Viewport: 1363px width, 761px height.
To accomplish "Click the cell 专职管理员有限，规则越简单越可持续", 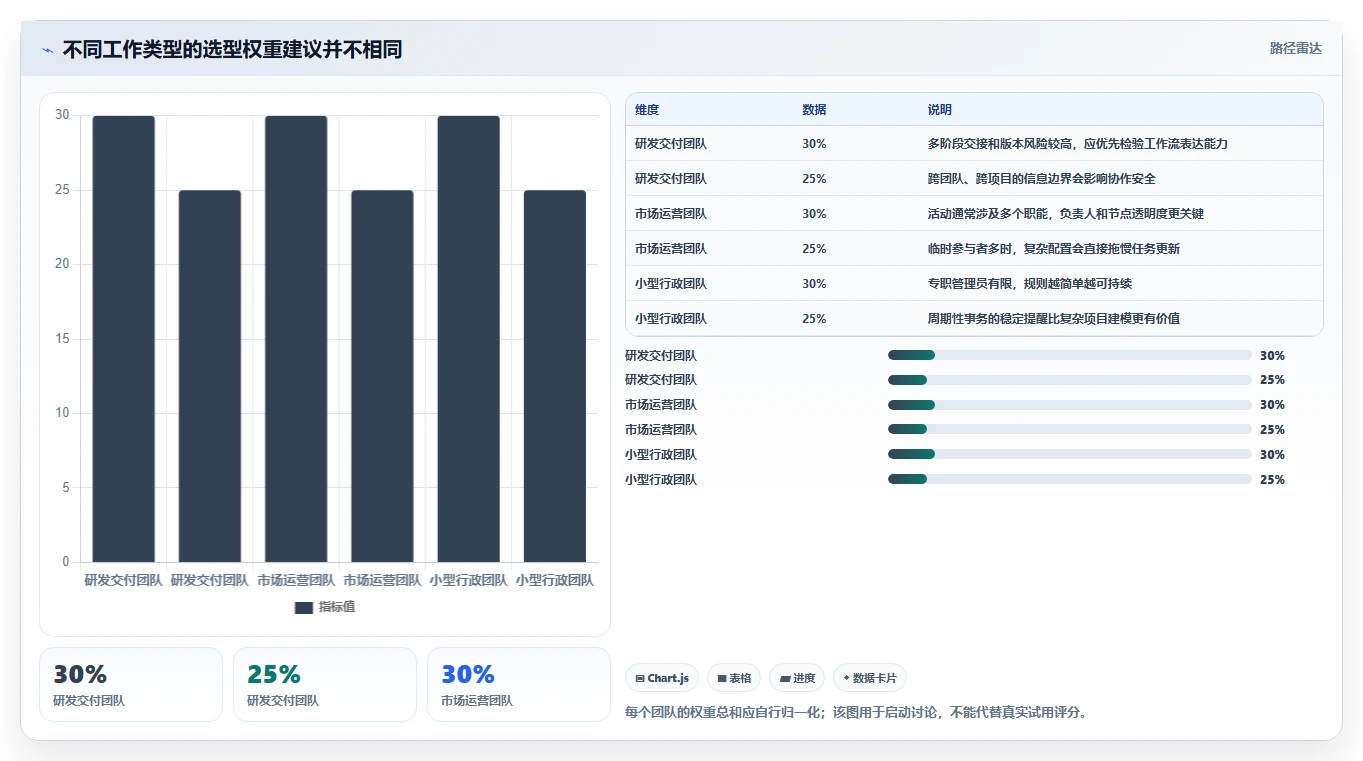I will click(1030, 284).
